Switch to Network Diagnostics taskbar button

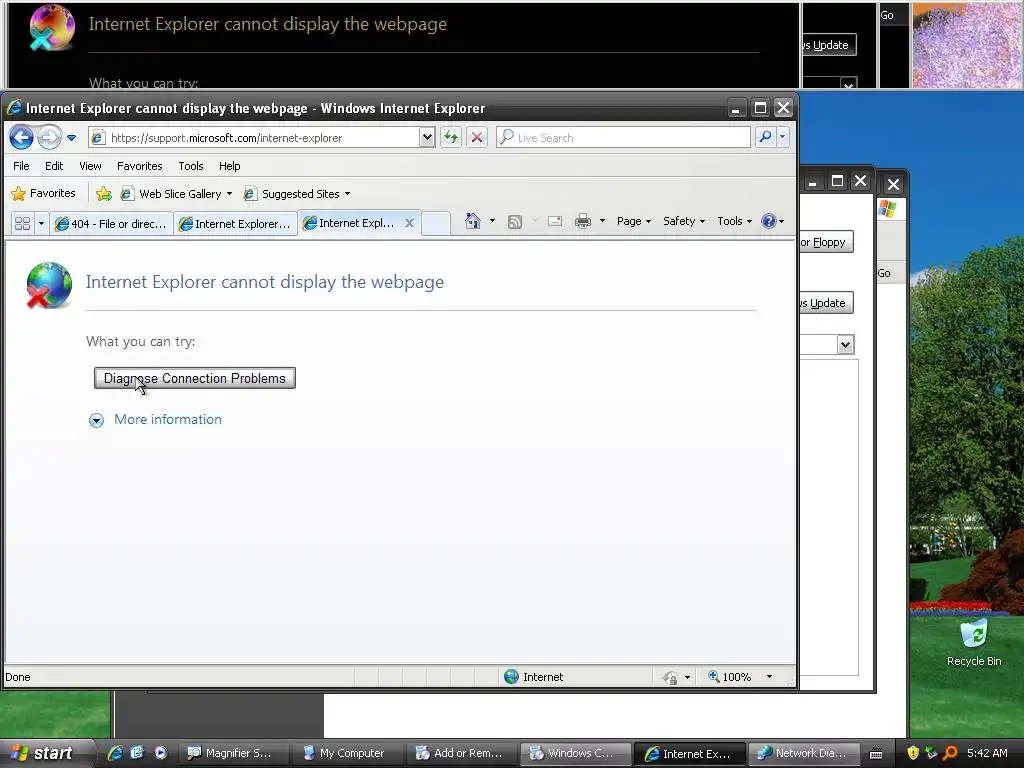tap(803, 753)
